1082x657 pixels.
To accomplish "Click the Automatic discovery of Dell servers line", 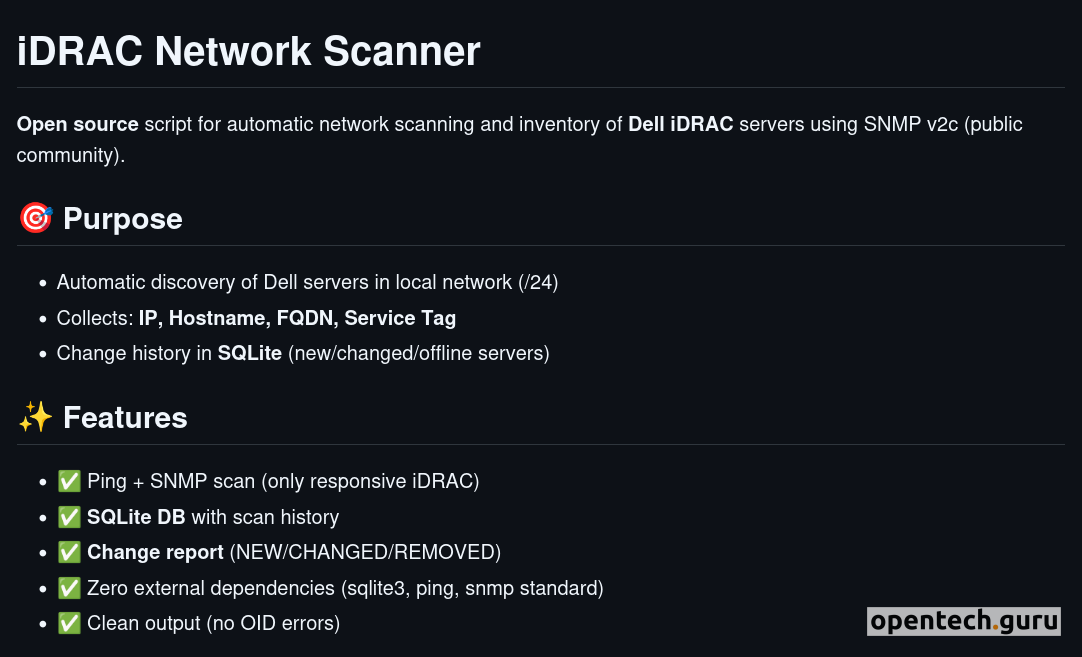I will point(307,282).
